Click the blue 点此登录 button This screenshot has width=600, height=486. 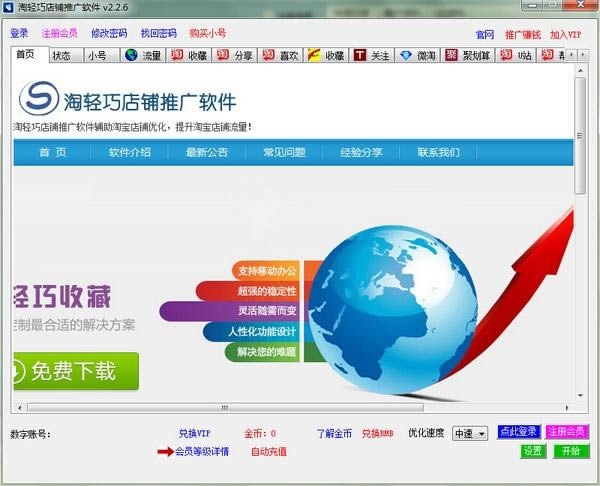pyautogui.click(x=518, y=432)
